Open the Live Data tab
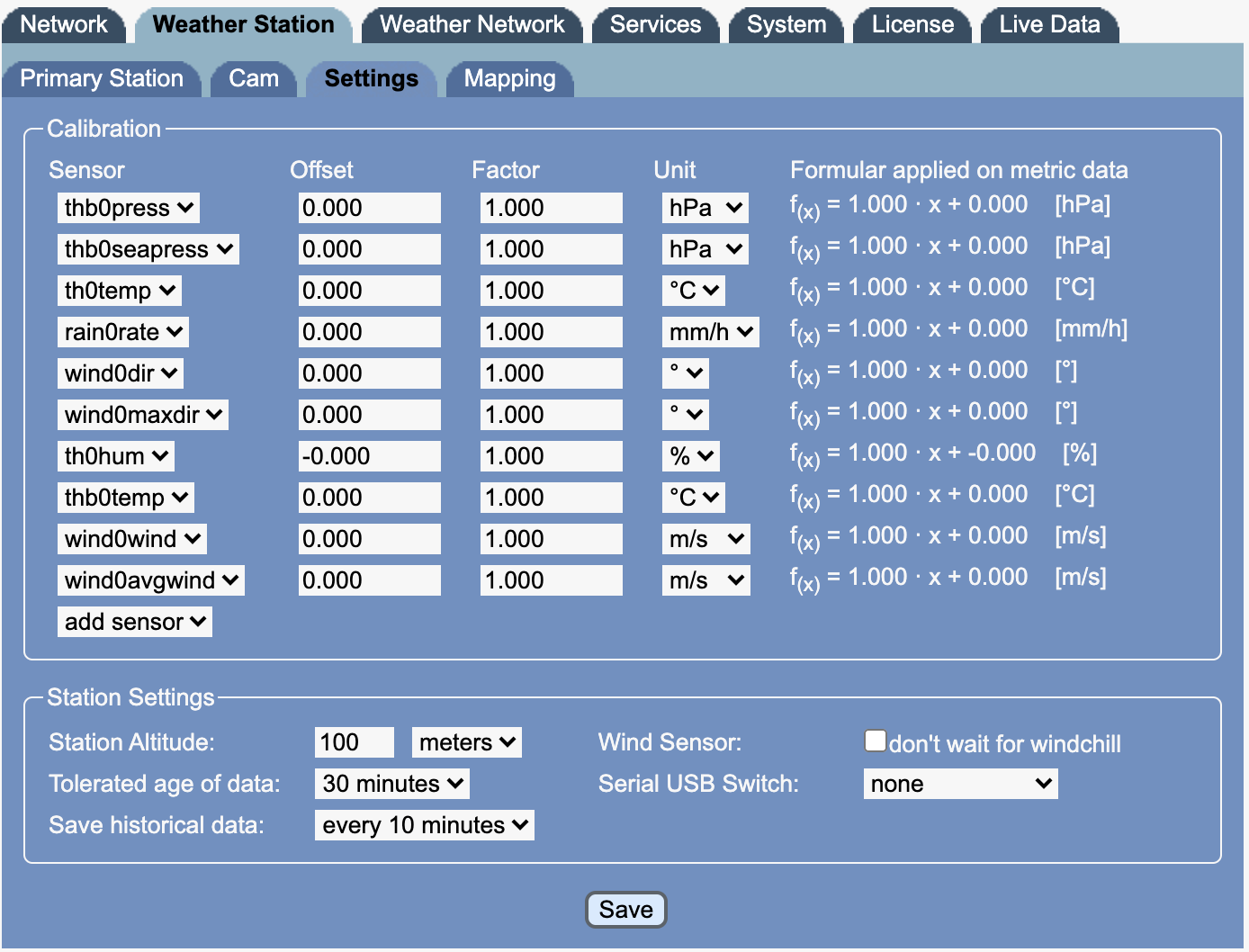Viewport: 1249px width, 952px height. point(1049,24)
